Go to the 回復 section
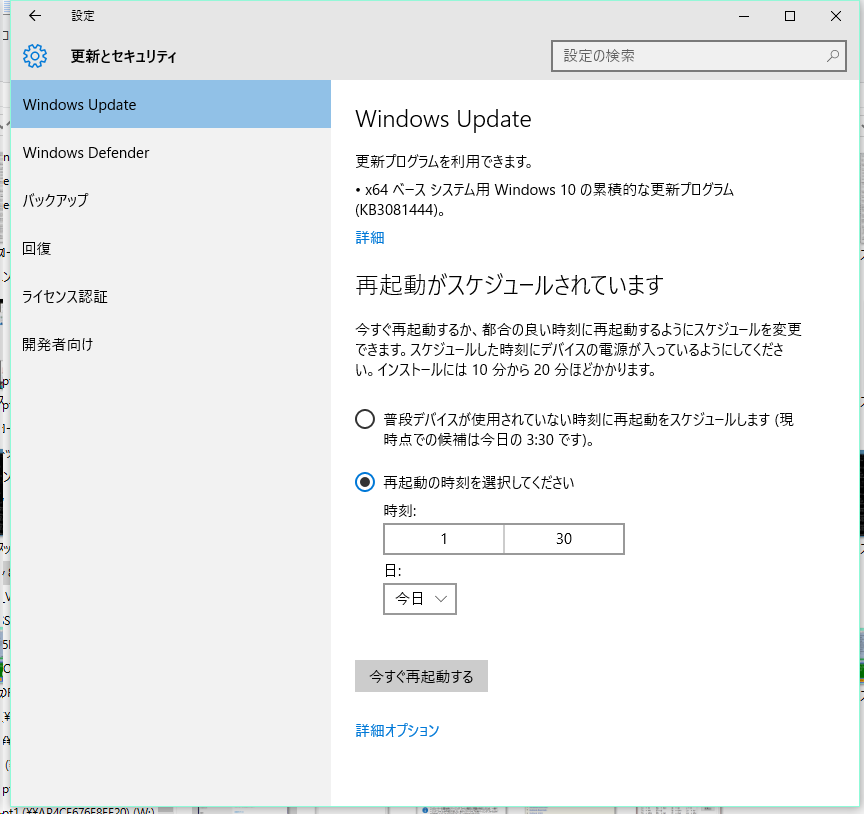Screen dimensions: 864x814 [171, 249]
